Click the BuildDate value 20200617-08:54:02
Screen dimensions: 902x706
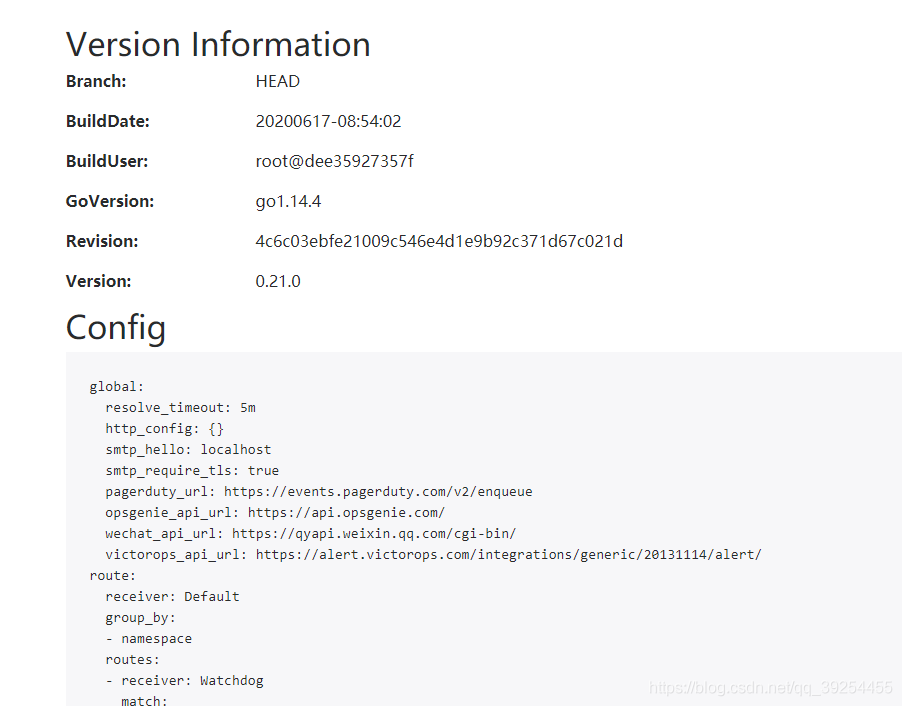click(x=328, y=121)
